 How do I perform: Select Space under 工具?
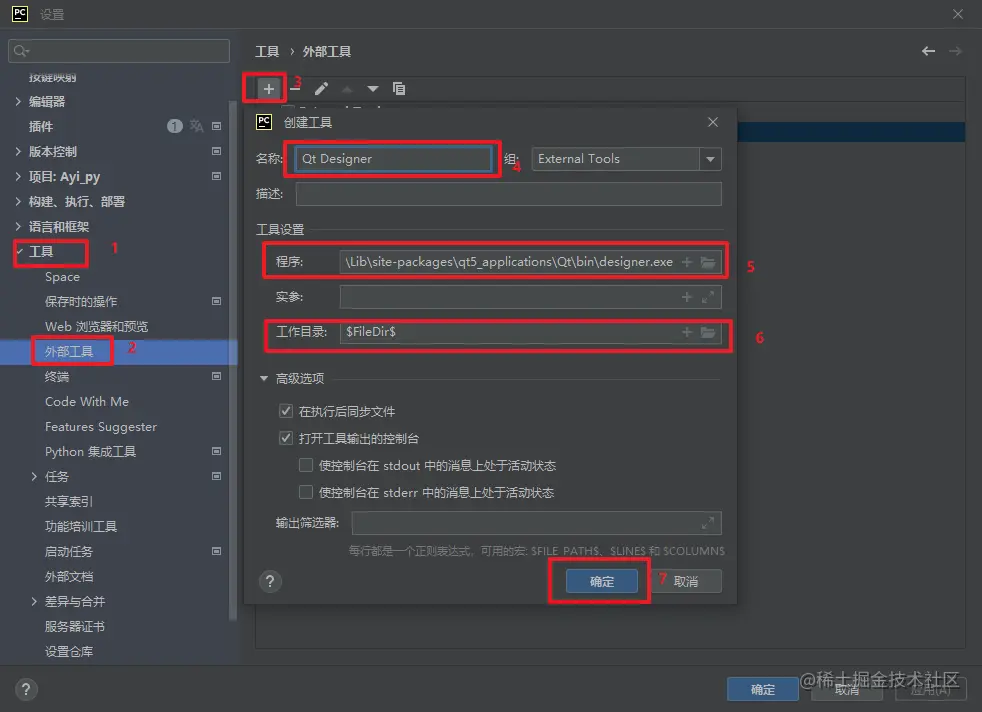62,277
